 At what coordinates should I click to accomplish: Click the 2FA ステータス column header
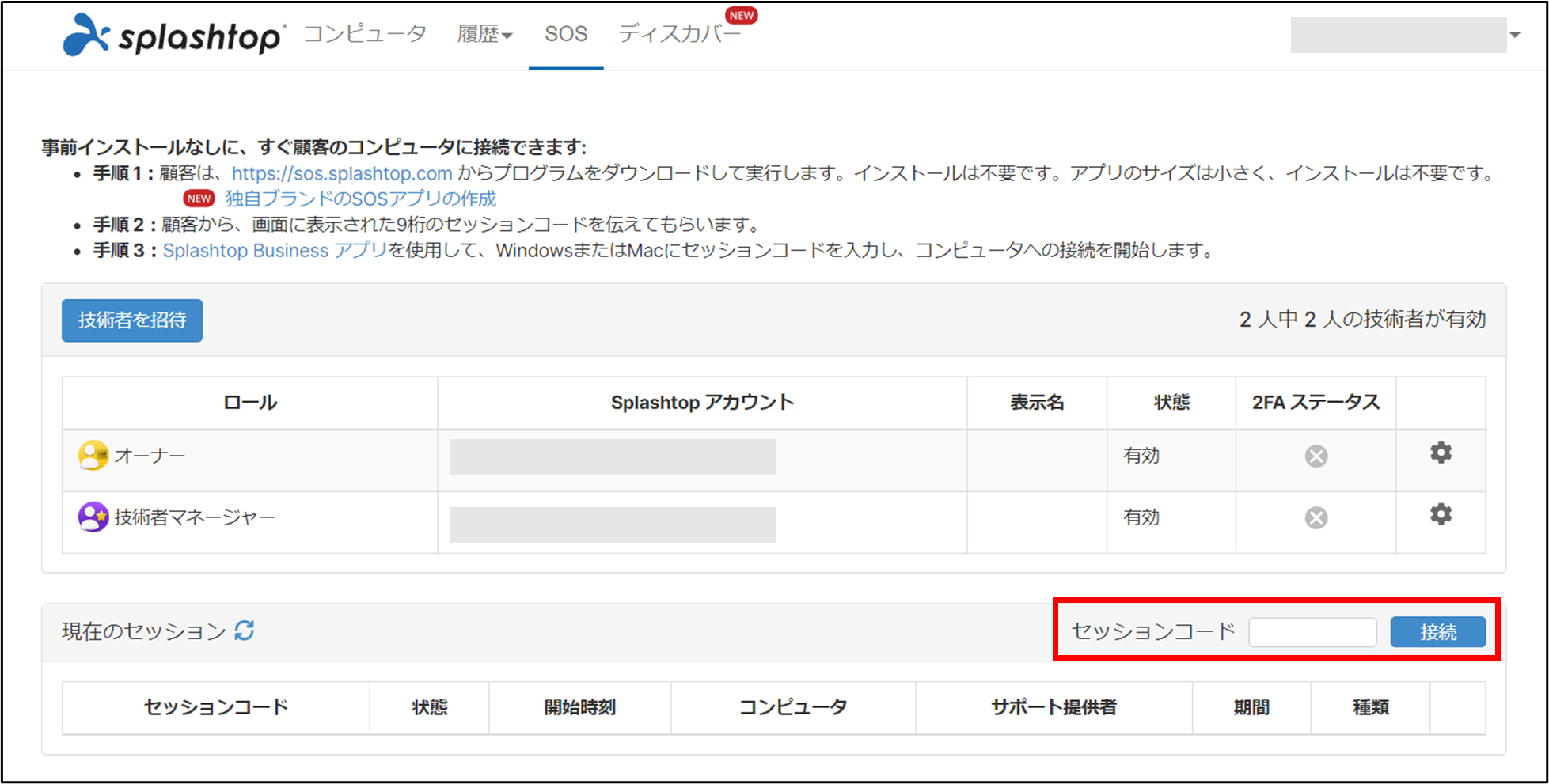point(1316,403)
